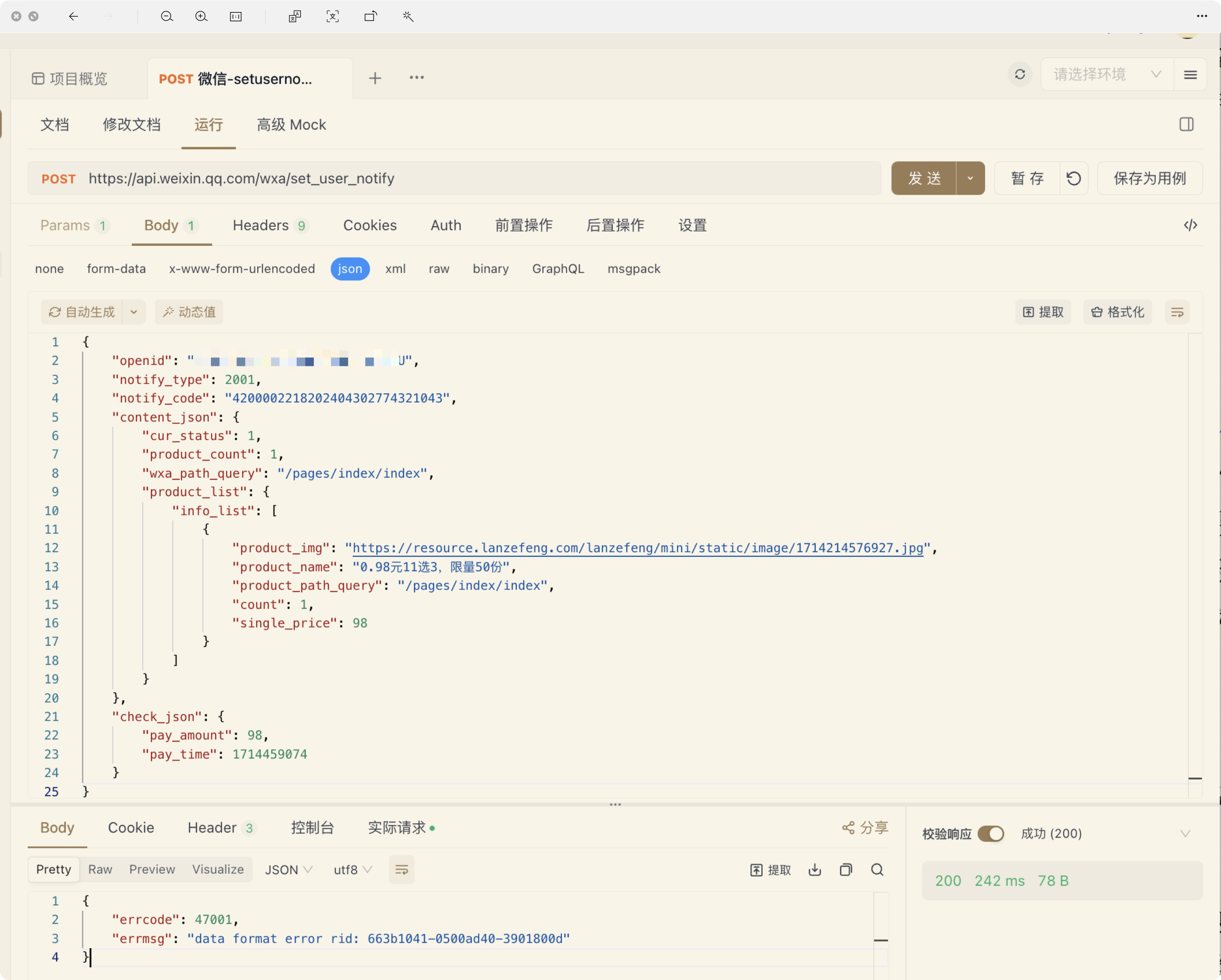Click the request URL input field

[453, 178]
